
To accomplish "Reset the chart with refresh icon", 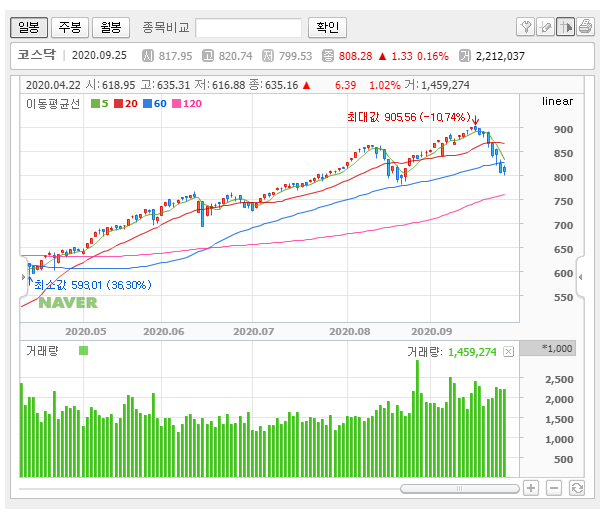I will [577, 488].
